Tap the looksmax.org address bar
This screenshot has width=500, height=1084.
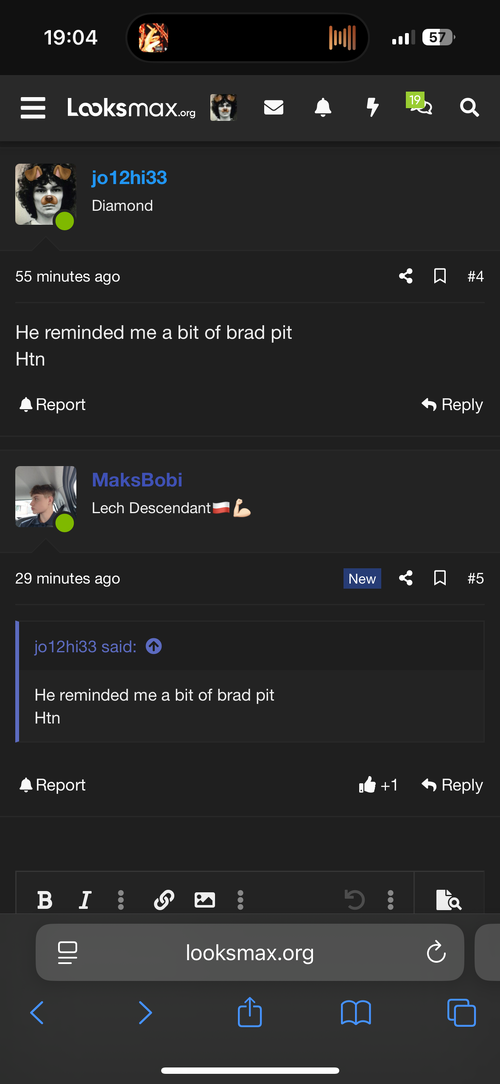coord(250,953)
